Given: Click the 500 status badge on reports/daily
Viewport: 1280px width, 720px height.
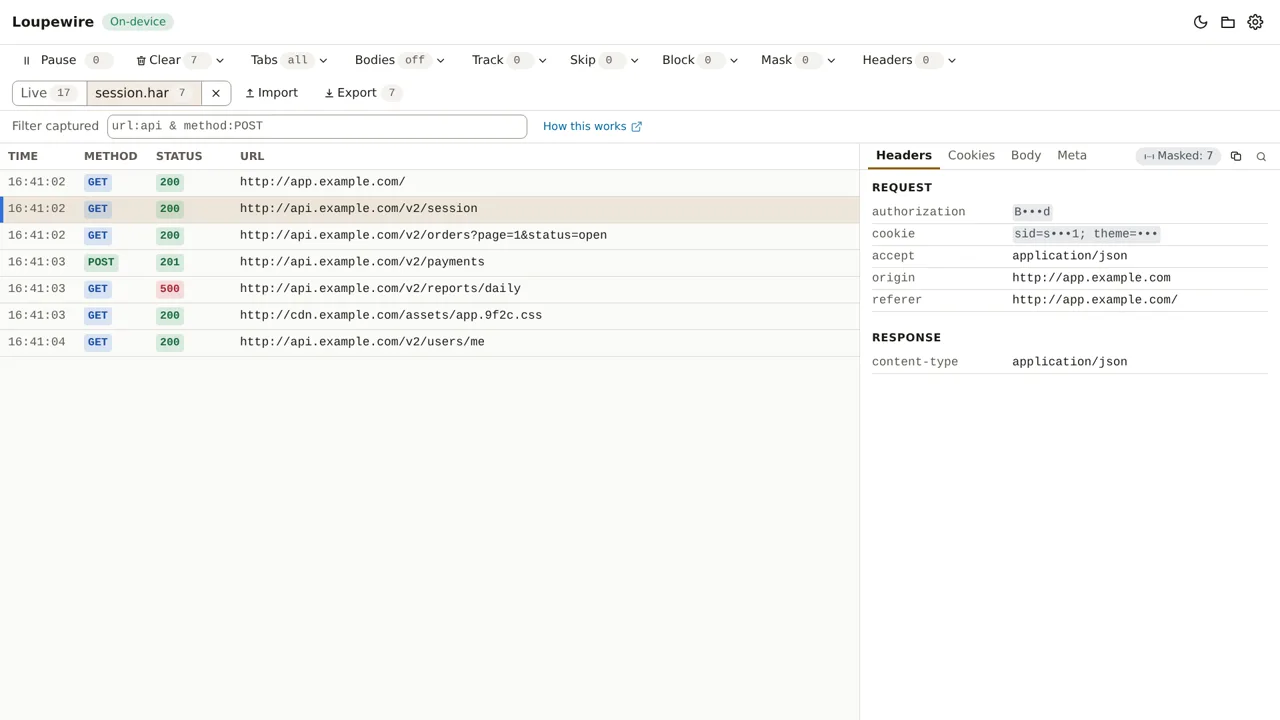Looking at the screenshot, I should [170, 289].
